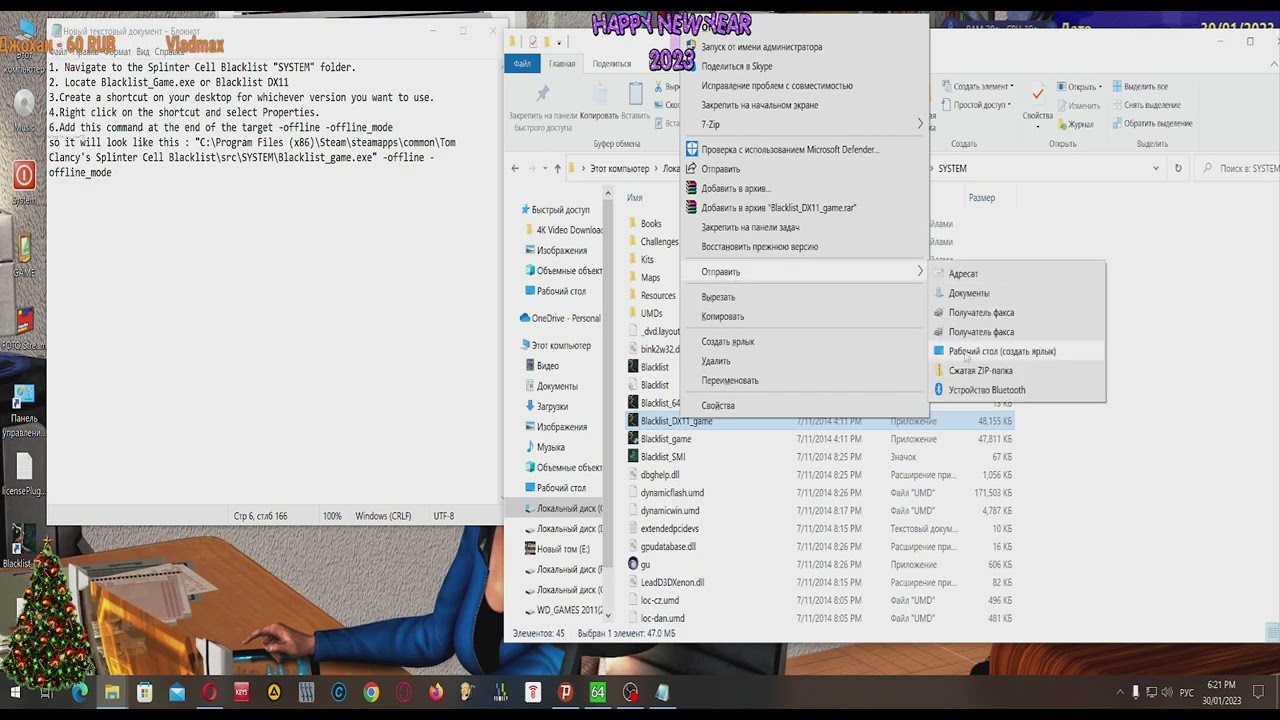Click the Blacklist_DX11_game application icon
The width and height of the screenshot is (1280, 720).
click(x=633, y=421)
